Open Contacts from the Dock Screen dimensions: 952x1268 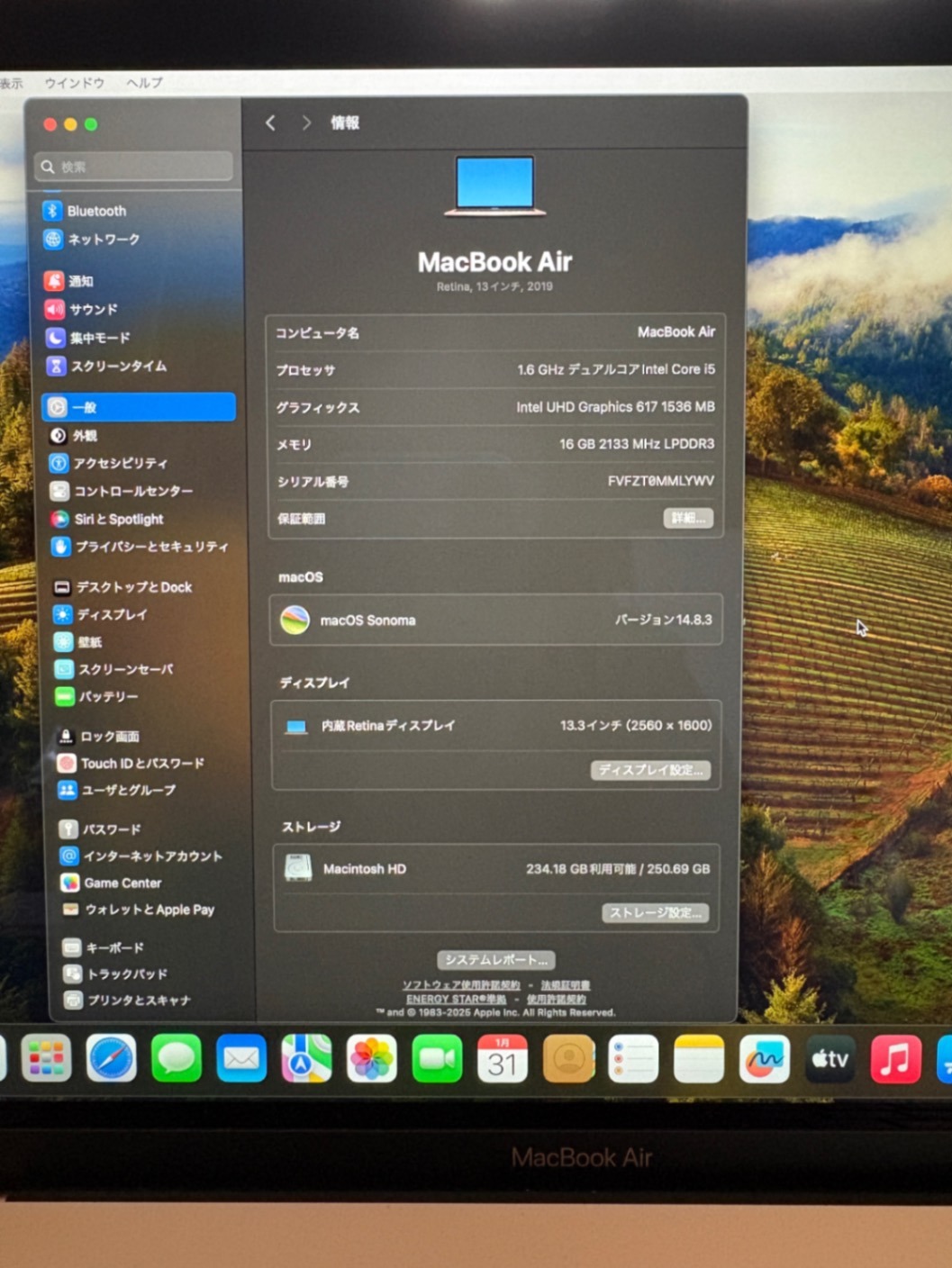[568, 1058]
